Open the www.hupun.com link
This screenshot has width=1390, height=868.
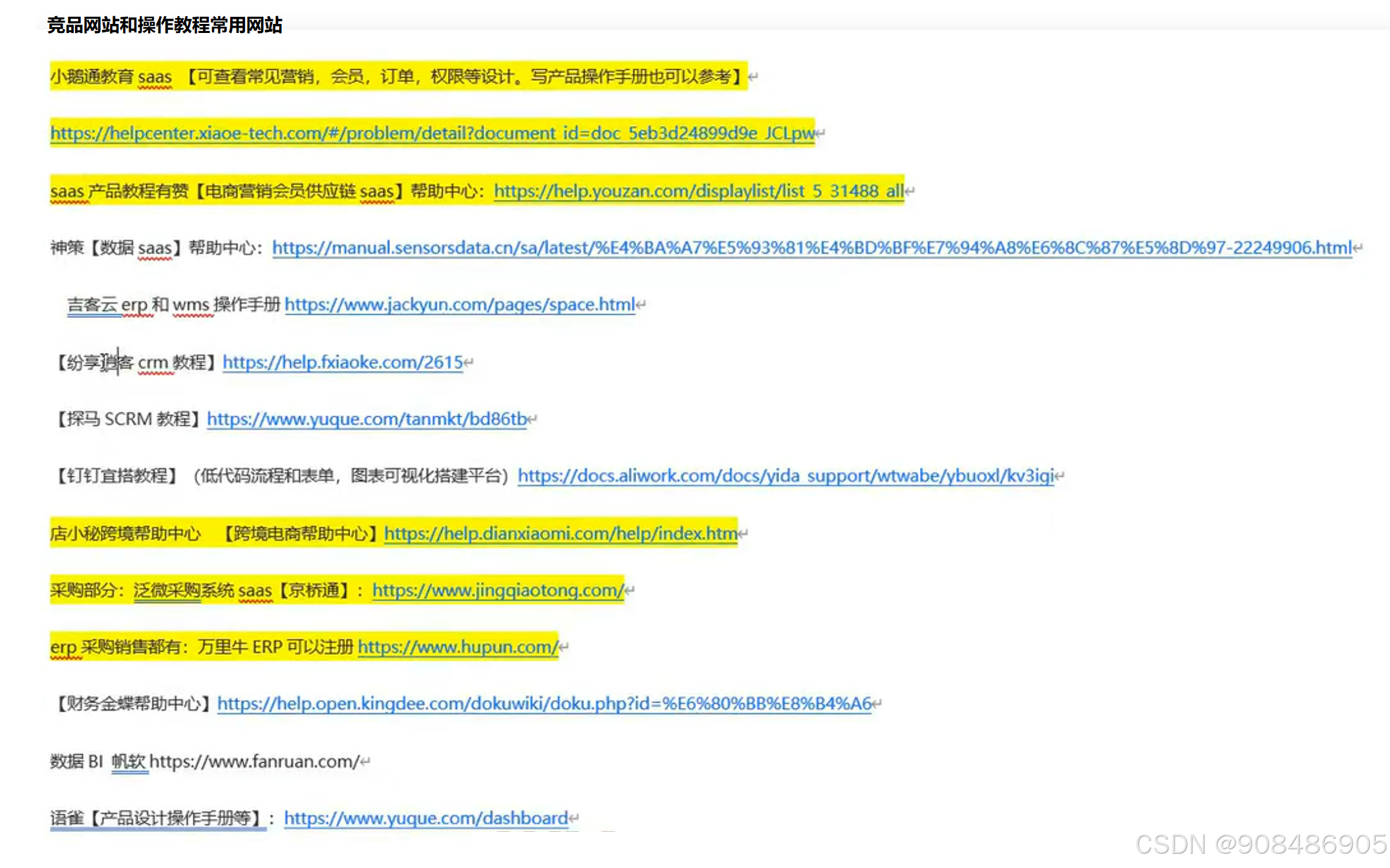click(458, 647)
